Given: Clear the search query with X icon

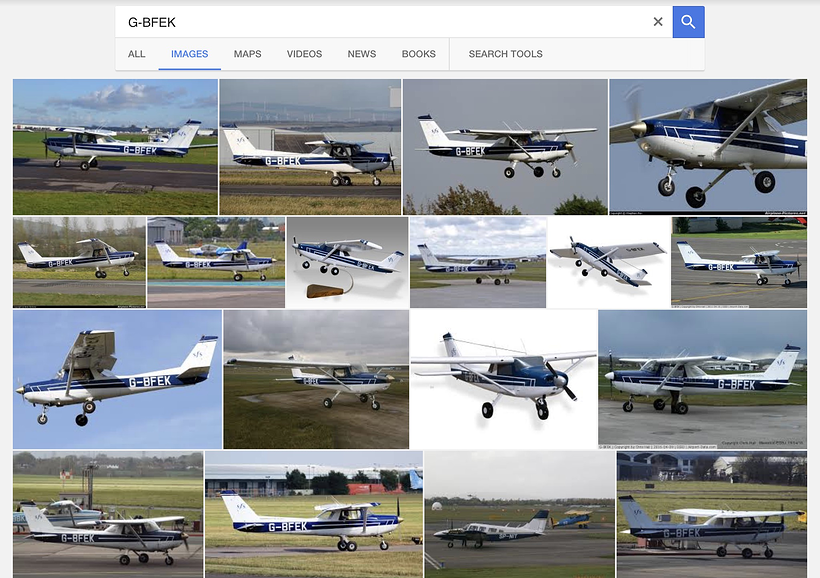Looking at the screenshot, I should coord(658,22).
